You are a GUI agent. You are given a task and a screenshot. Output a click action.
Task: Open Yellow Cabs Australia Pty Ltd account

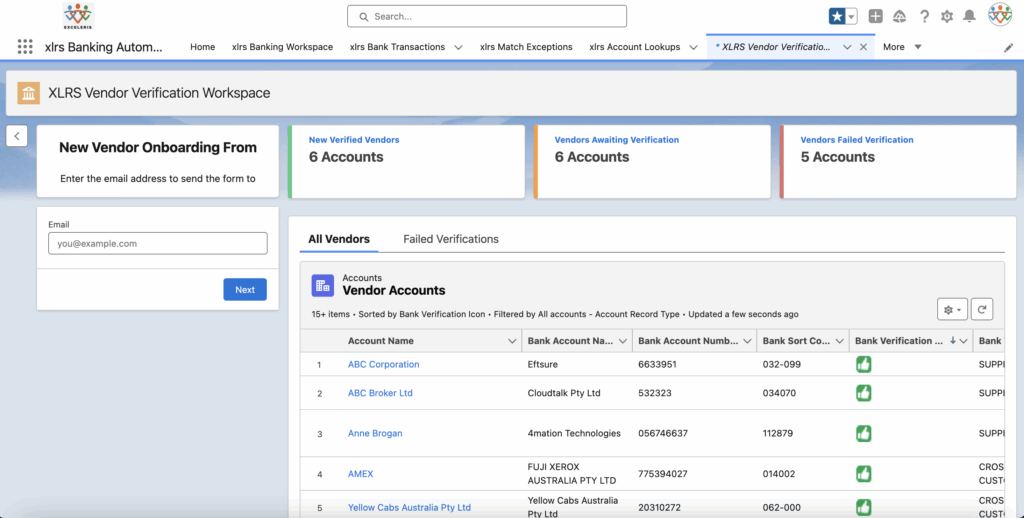(x=409, y=508)
